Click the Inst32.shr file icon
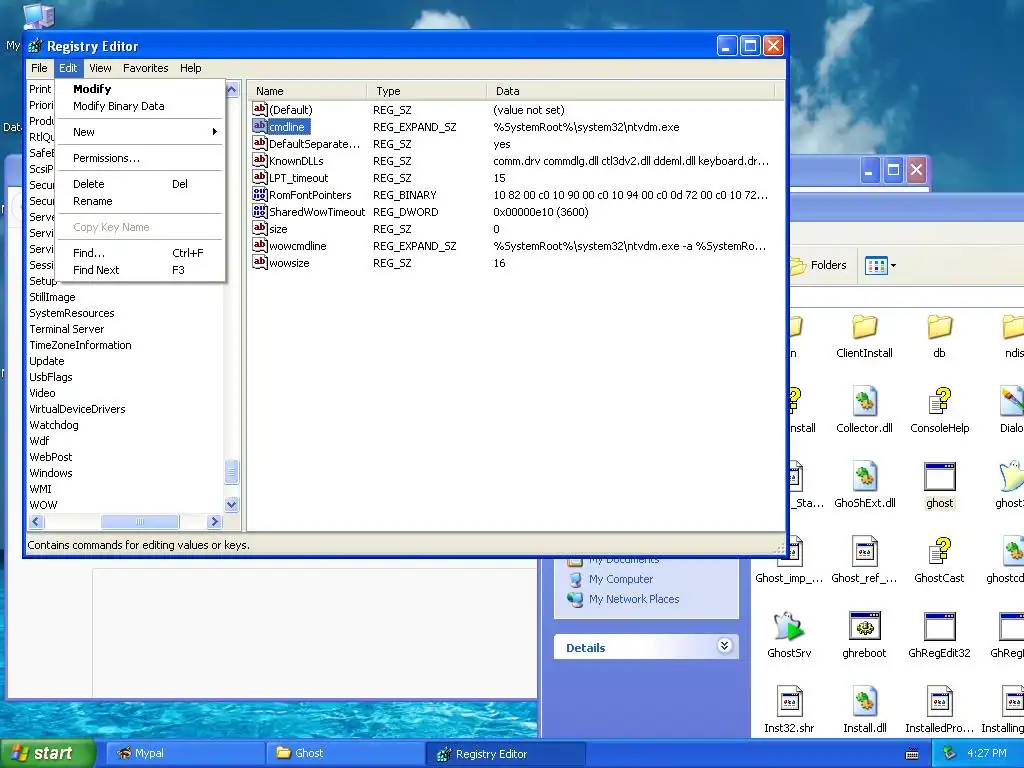Viewport: 1024px width, 768px height. pyautogui.click(x=789, y=701)
